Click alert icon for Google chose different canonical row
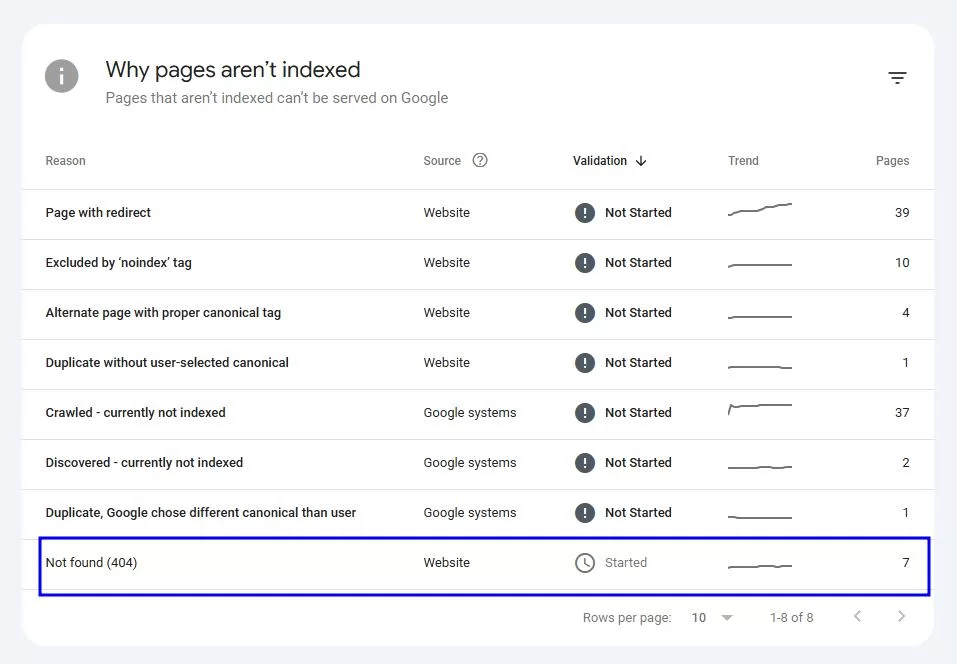 (585, 513)
